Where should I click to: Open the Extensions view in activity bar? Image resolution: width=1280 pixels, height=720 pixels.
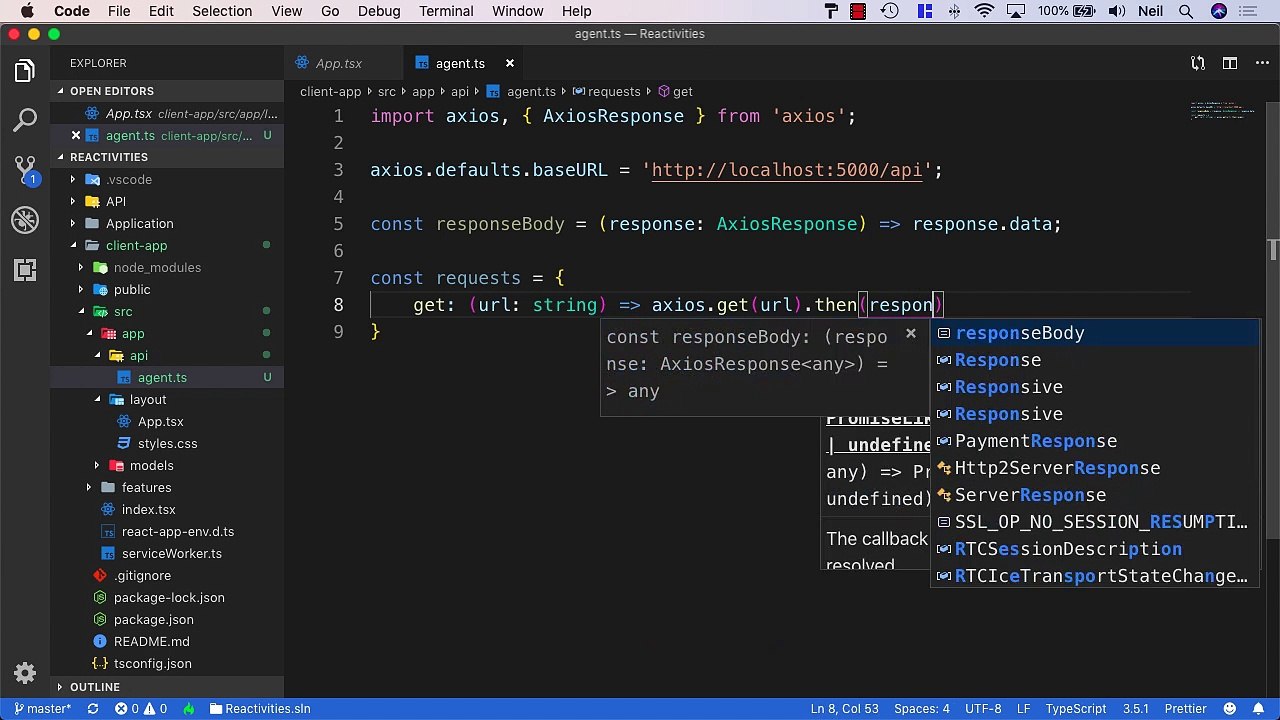pos(25,269)
